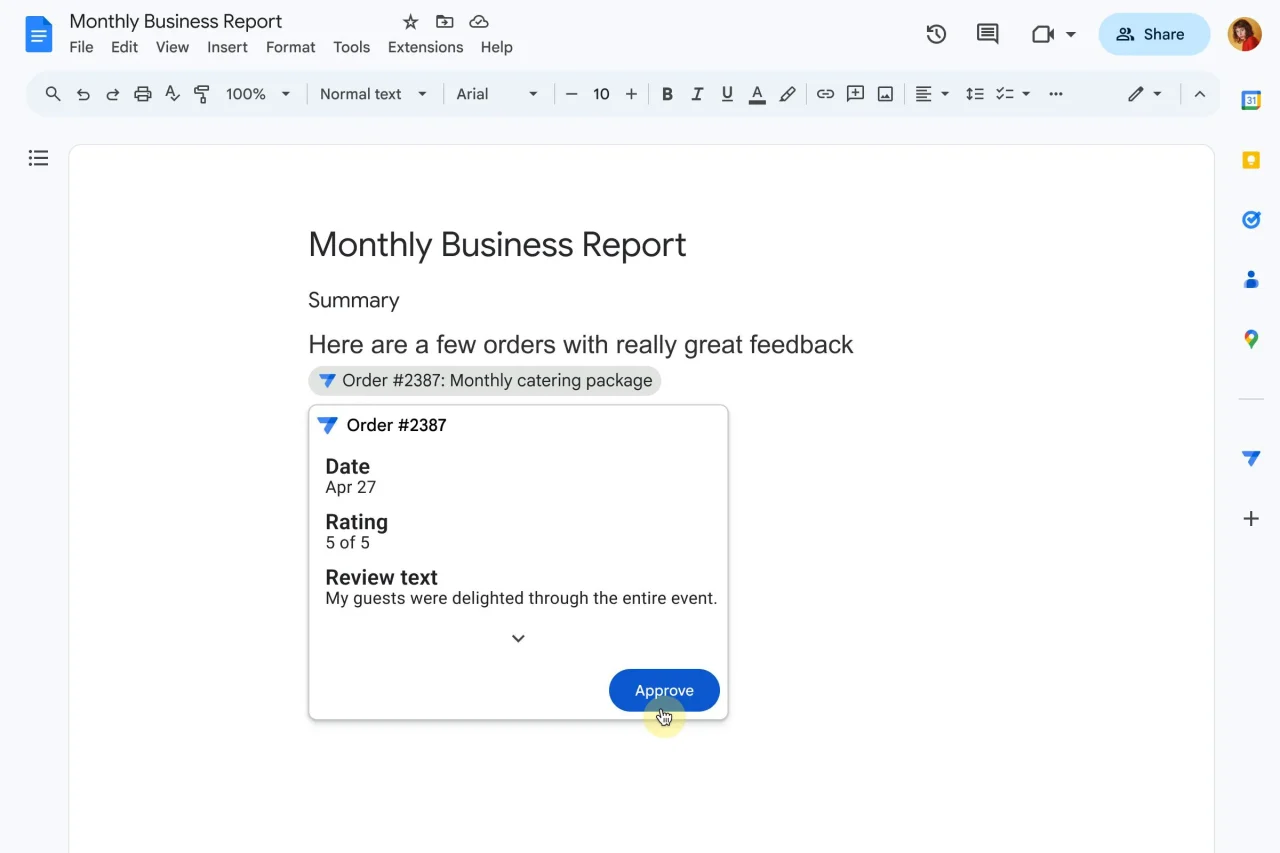This screenshot has height=853, width=1280.
Task: Open the Extensions menu
Action: pos(425,47)
